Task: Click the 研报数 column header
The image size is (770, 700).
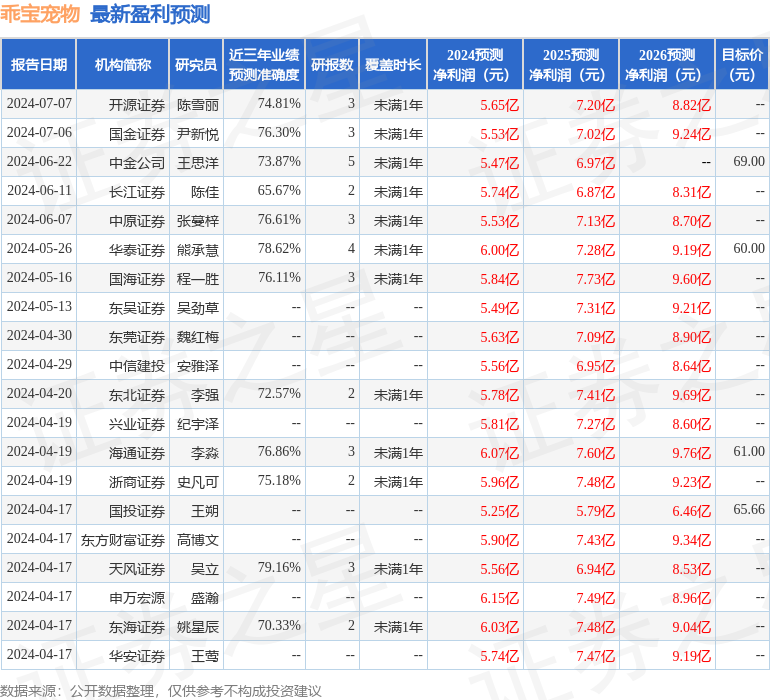Action: (332, 64)
